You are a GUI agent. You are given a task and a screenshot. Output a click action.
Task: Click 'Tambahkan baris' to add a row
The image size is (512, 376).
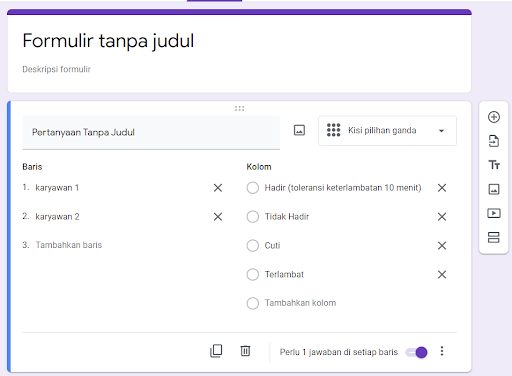click(x=69, y=245)
